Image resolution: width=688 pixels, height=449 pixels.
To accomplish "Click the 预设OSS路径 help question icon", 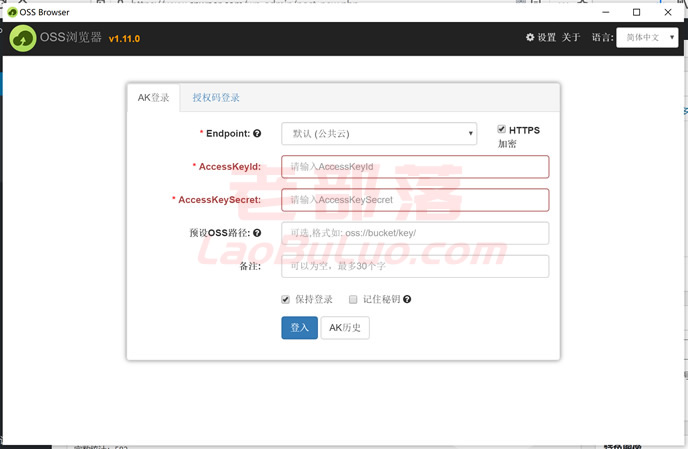I will [257, 233].
